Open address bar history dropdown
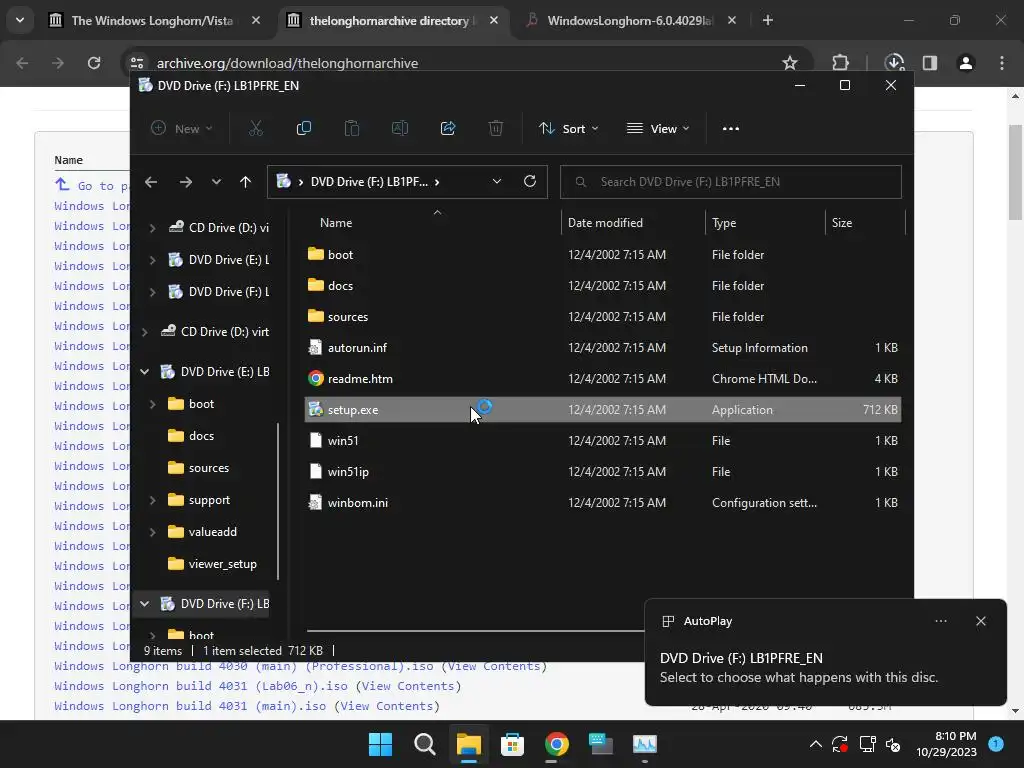 (497, 182)
